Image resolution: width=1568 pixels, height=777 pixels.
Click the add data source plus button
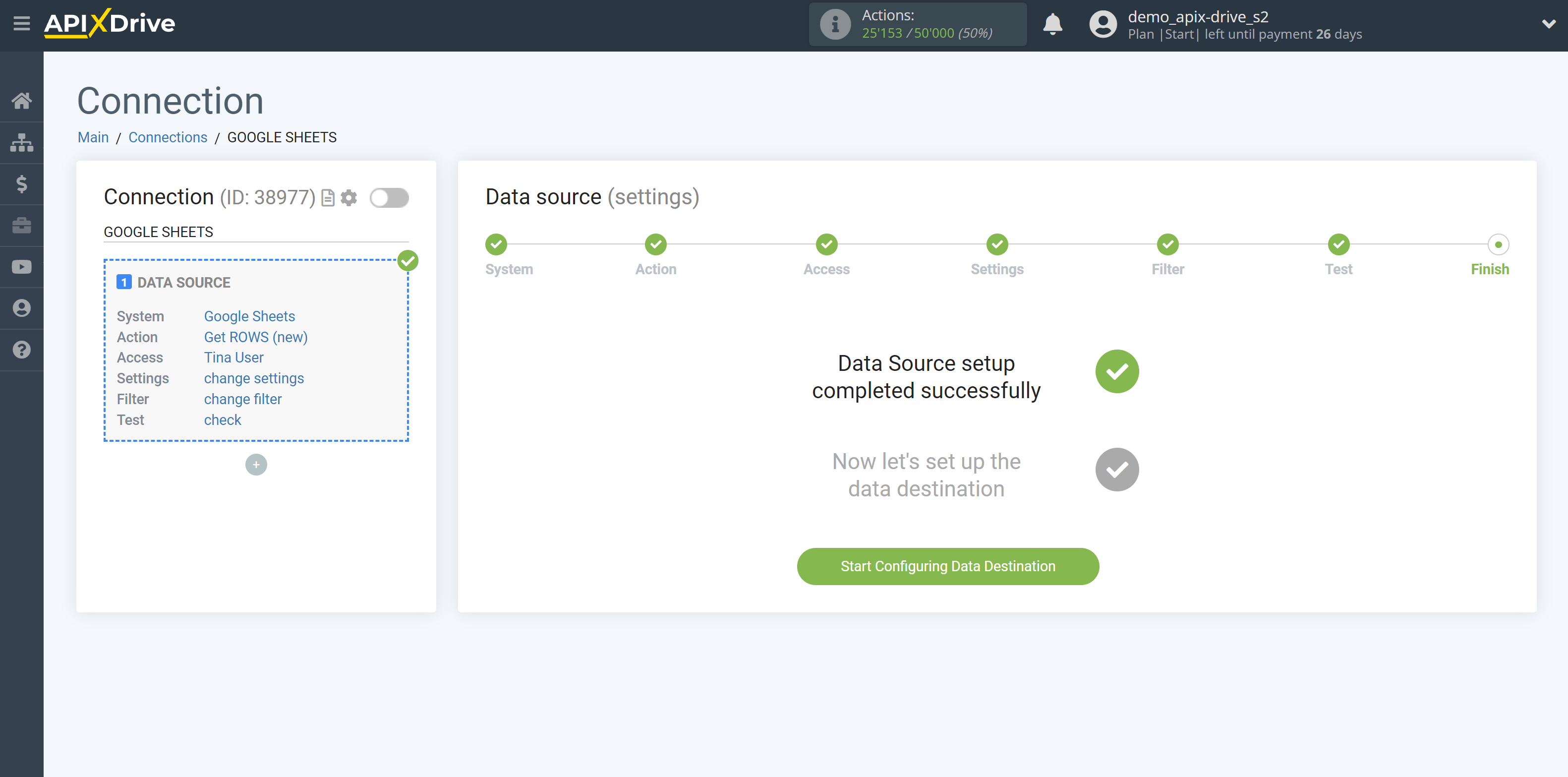click(256, 463)
